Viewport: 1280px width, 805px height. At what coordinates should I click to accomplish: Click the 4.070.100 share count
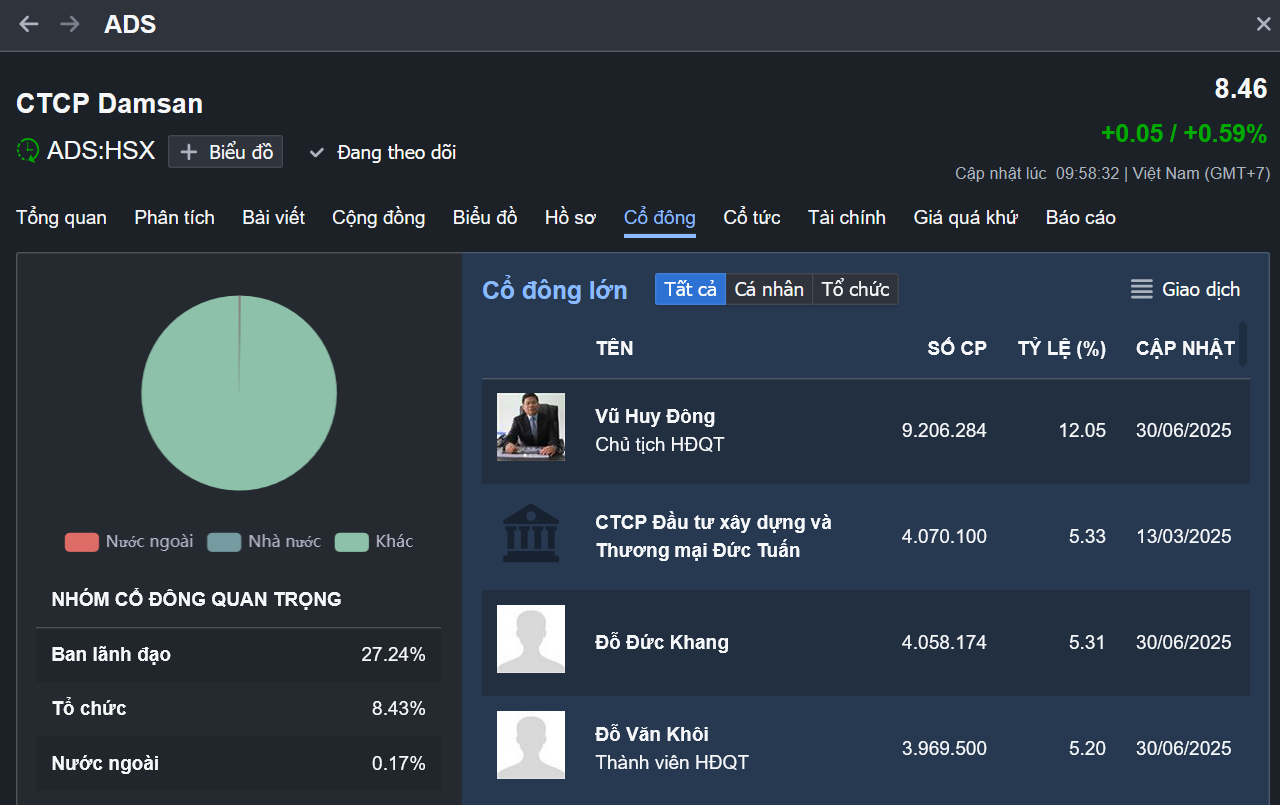944,537
